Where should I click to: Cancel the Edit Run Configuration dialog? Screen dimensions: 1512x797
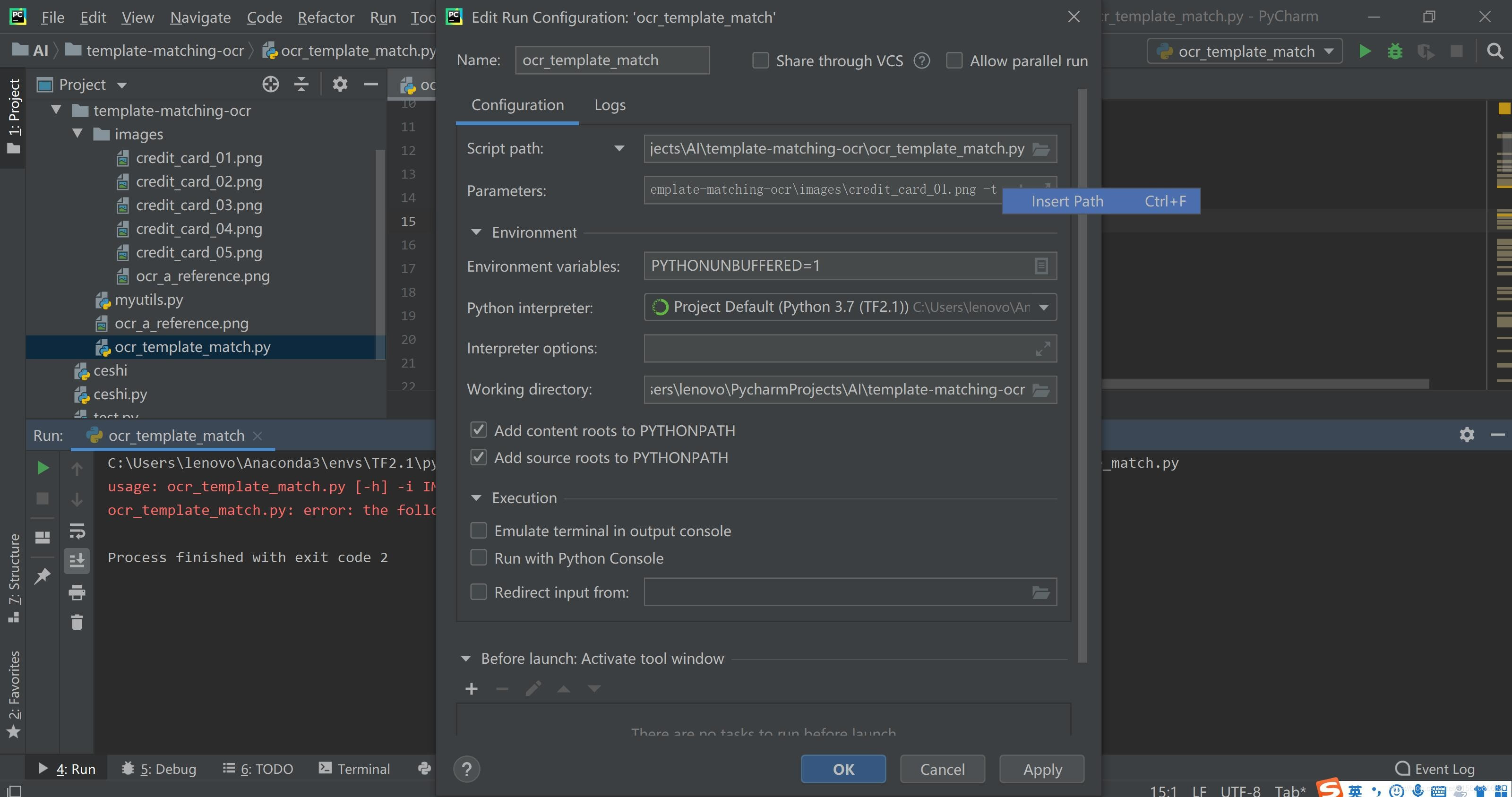(942, 769)
